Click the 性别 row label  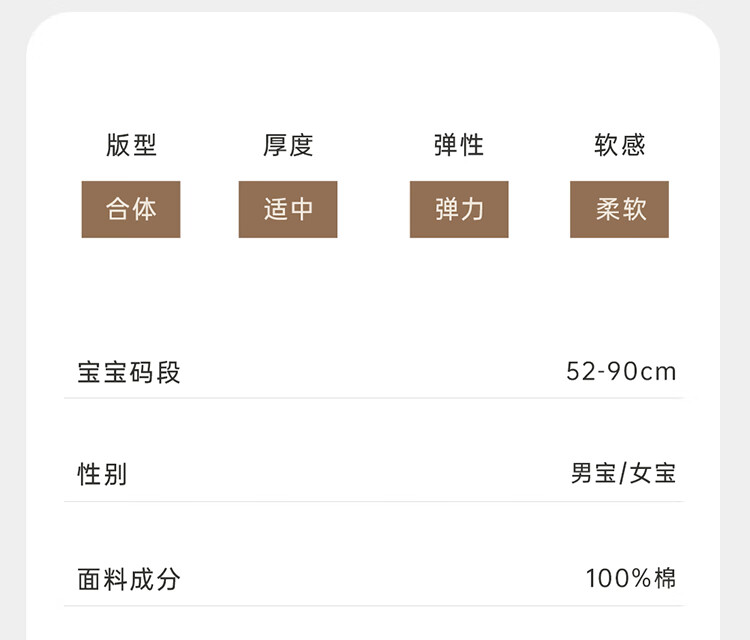point(103,474)
